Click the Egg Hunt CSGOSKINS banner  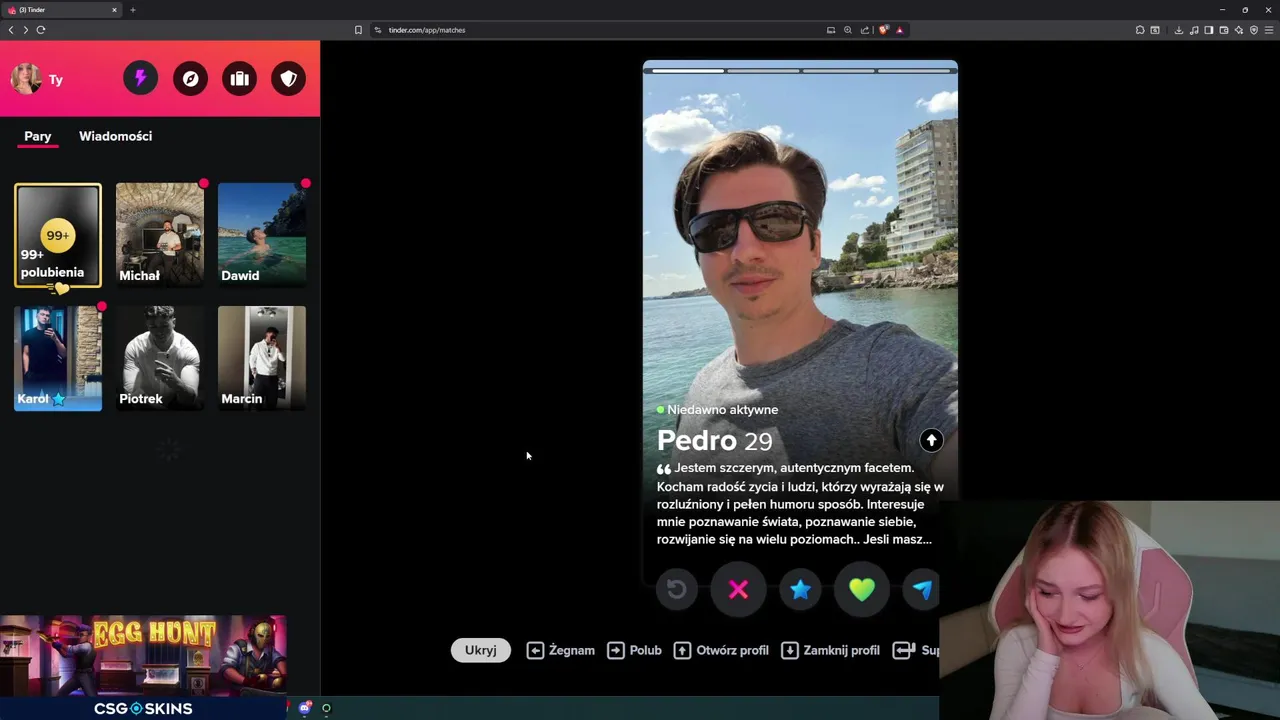pos(143,667)
